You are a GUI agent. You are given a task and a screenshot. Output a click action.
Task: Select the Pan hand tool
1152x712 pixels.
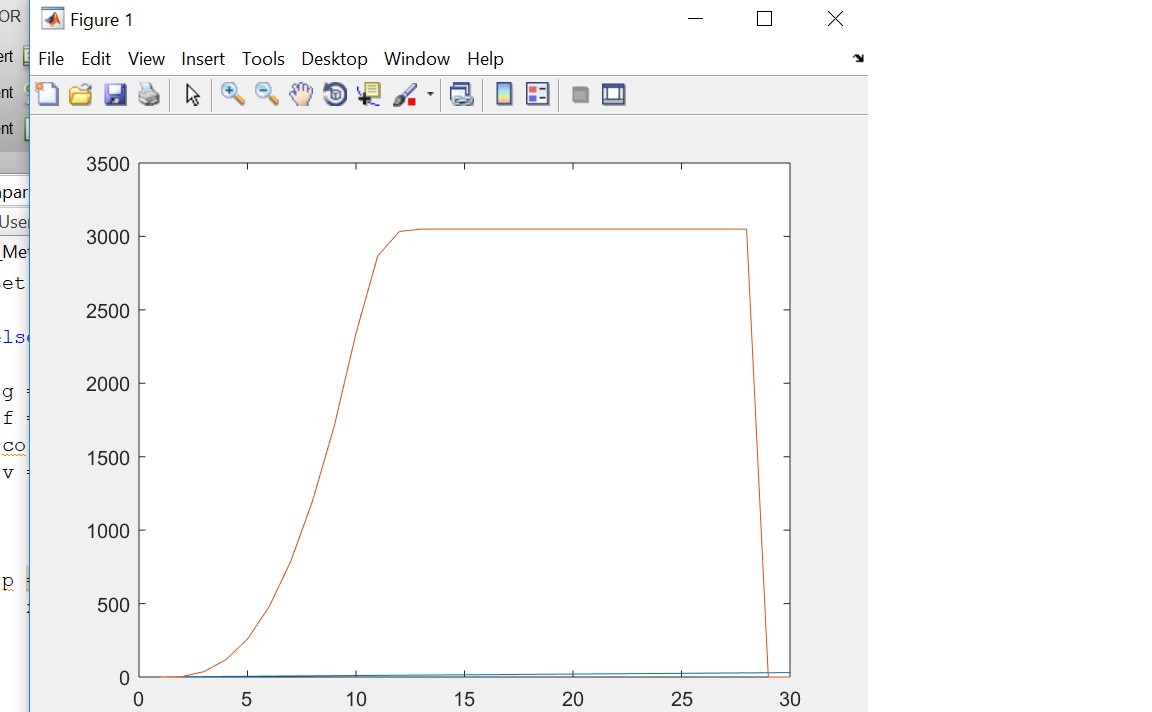(301, 95)
